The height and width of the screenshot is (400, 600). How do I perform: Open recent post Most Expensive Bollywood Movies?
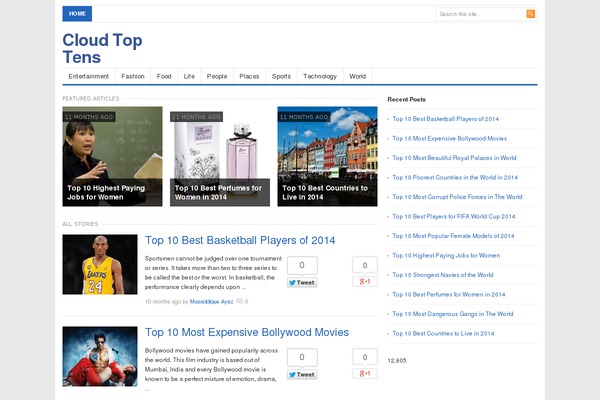pos(449,139)
